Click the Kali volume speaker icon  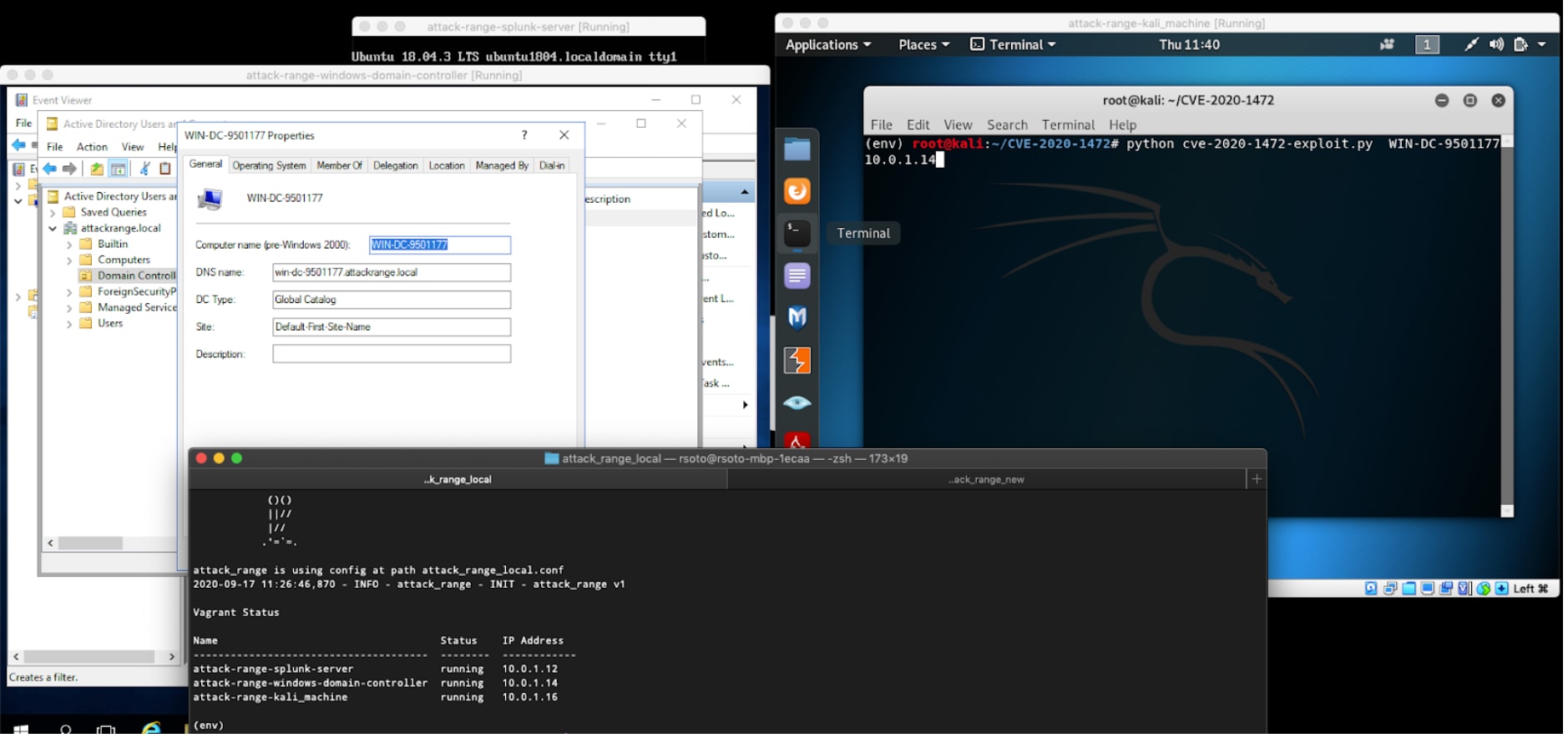tap(1495, 44)
